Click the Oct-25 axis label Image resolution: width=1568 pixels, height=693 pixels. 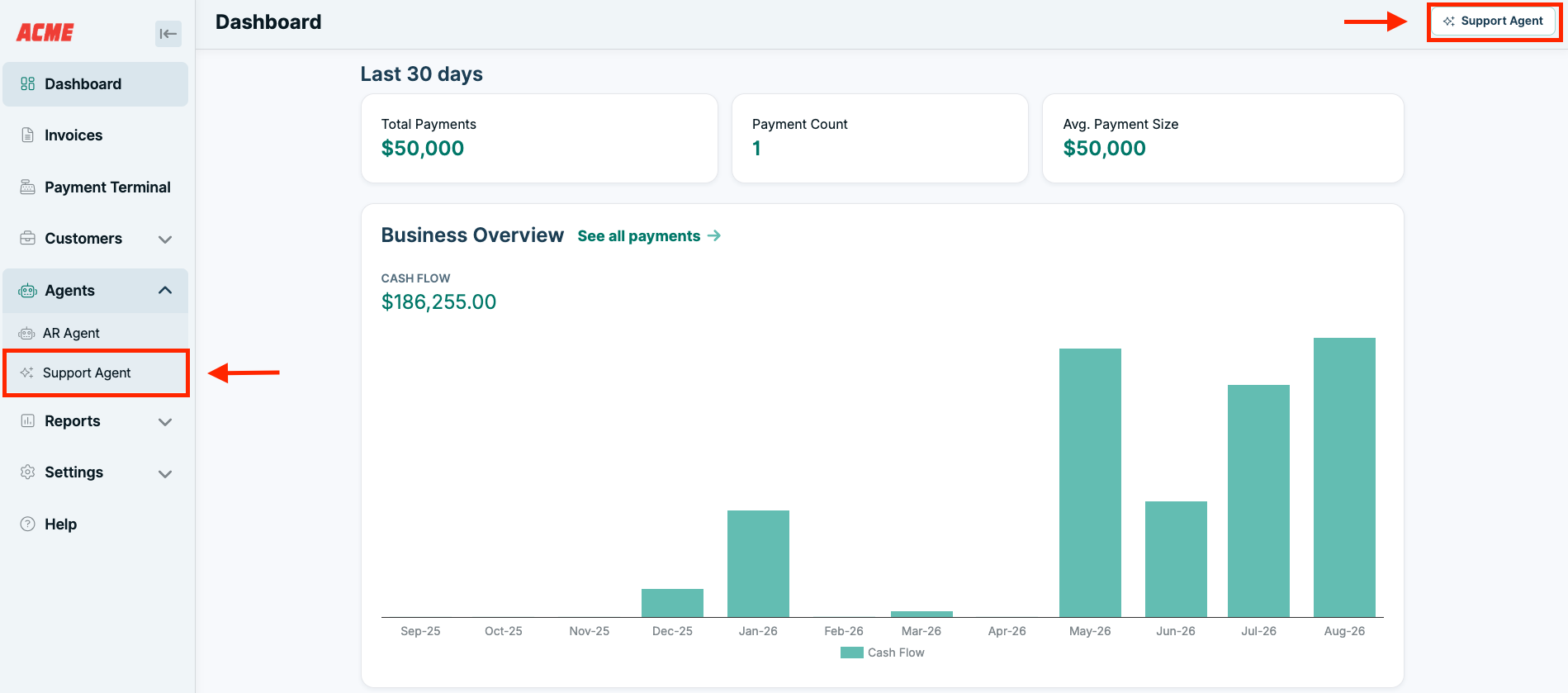coord(504,631)
